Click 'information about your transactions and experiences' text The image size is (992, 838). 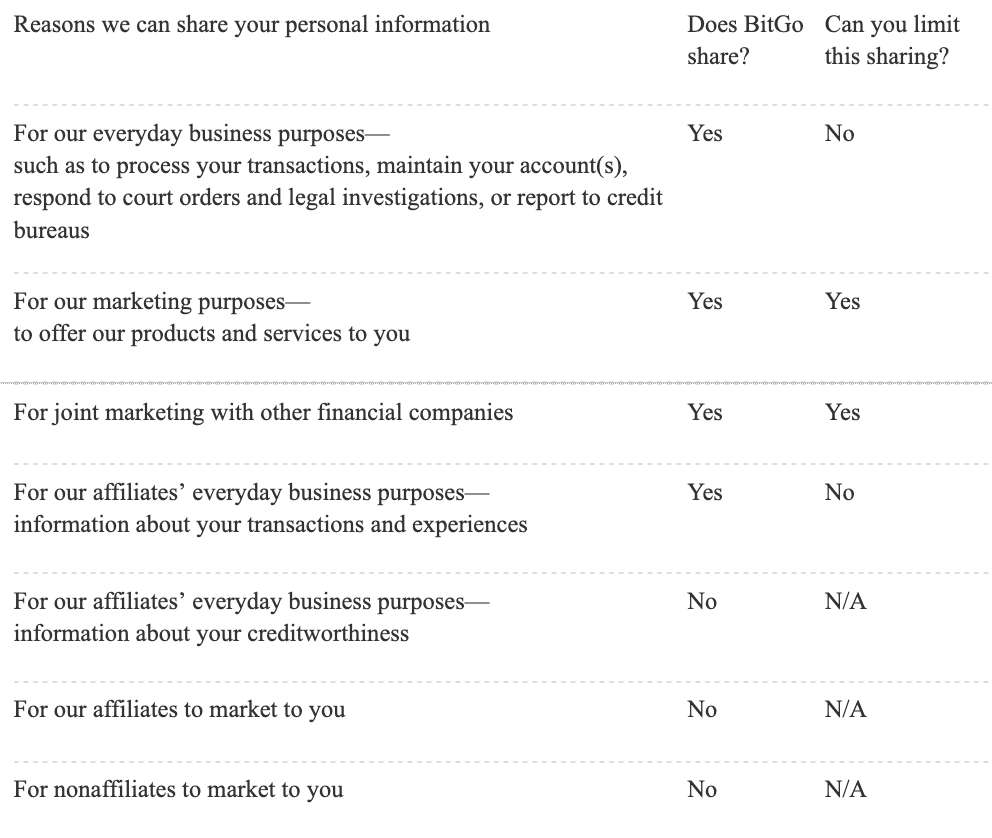[271, 524]
